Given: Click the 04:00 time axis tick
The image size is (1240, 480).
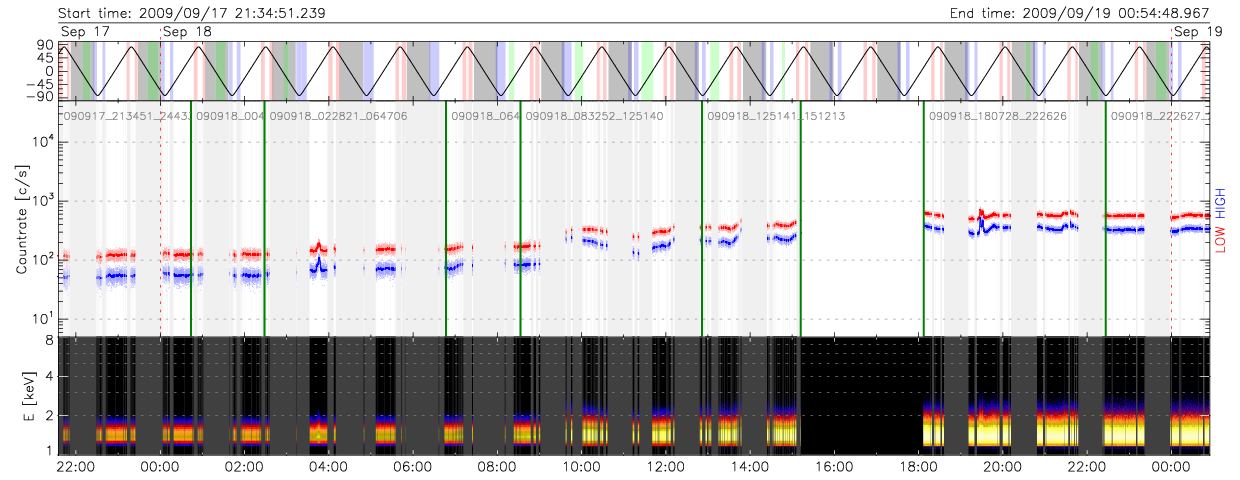Looking at the screenshot, I should [329, 466].
